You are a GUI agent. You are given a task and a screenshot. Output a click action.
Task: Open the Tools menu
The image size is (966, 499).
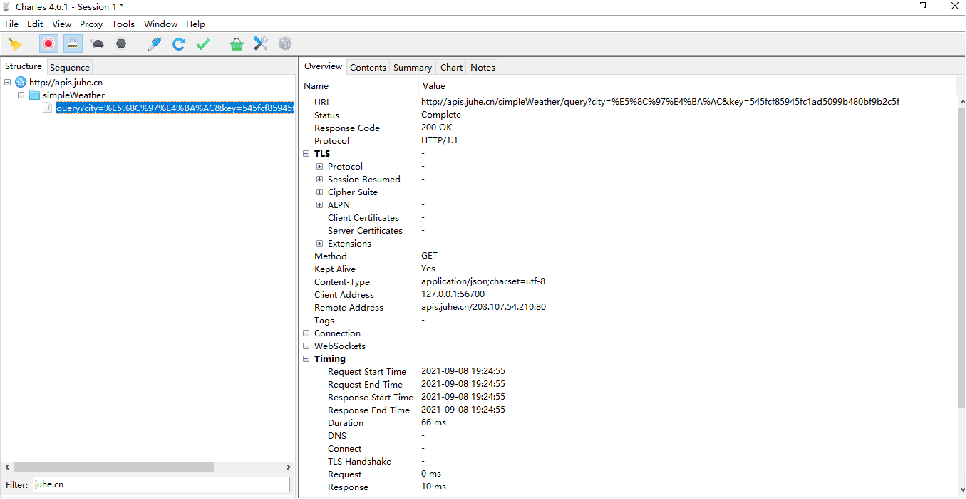pos(123,24)
